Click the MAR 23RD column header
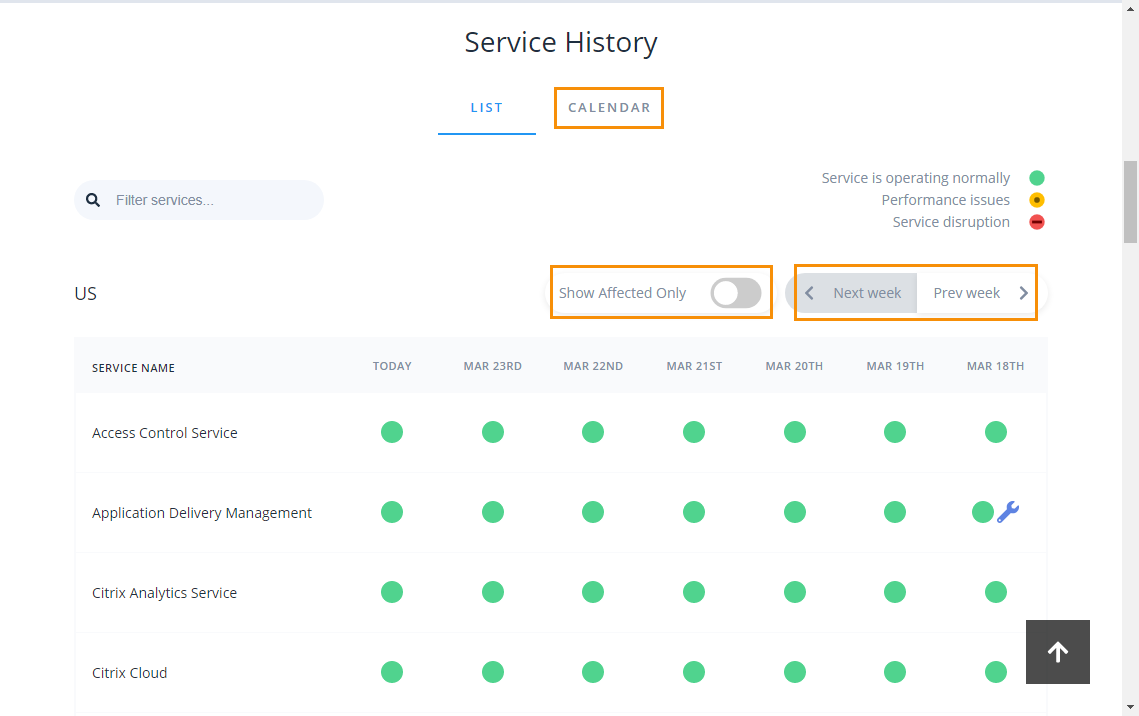 click(493, 366)
